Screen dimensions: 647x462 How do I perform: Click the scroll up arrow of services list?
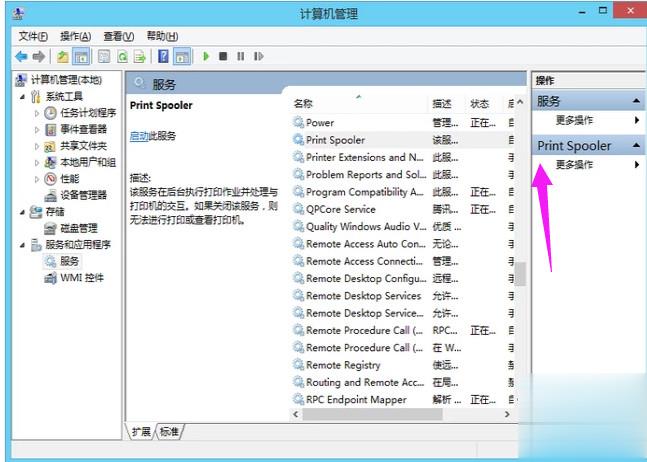(520, 102)
